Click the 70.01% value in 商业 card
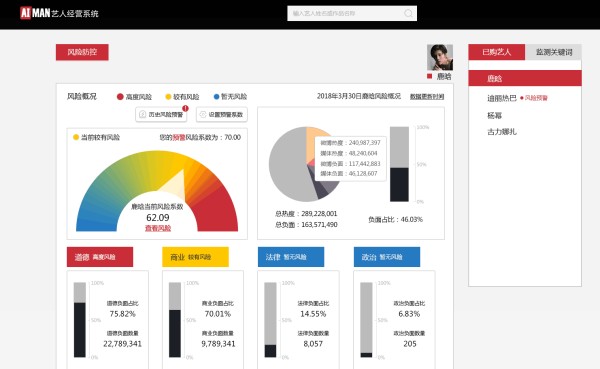The width and height of the screenshot is (600, 369). point(218,314)
